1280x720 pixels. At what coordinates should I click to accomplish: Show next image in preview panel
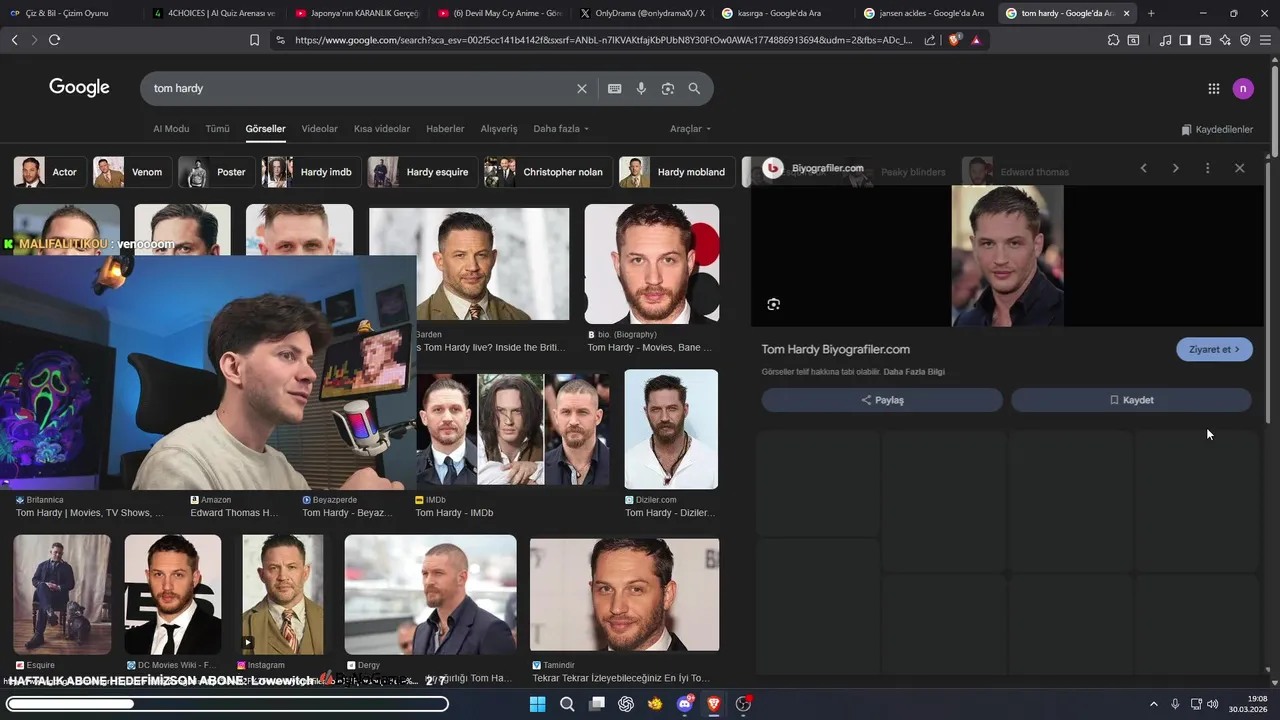1175,168
